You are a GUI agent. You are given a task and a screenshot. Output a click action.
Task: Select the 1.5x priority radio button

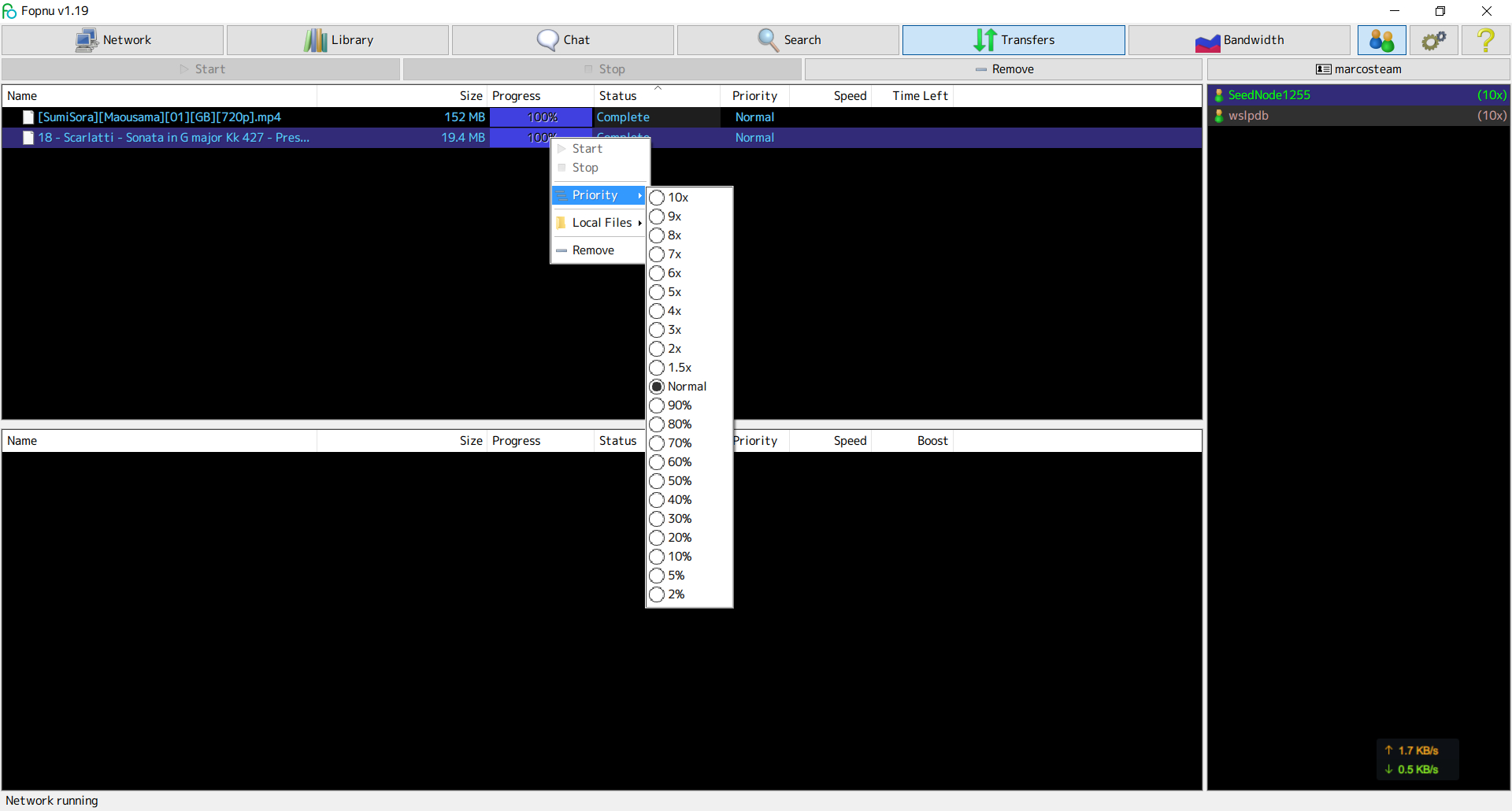click(x=657, y=368)
